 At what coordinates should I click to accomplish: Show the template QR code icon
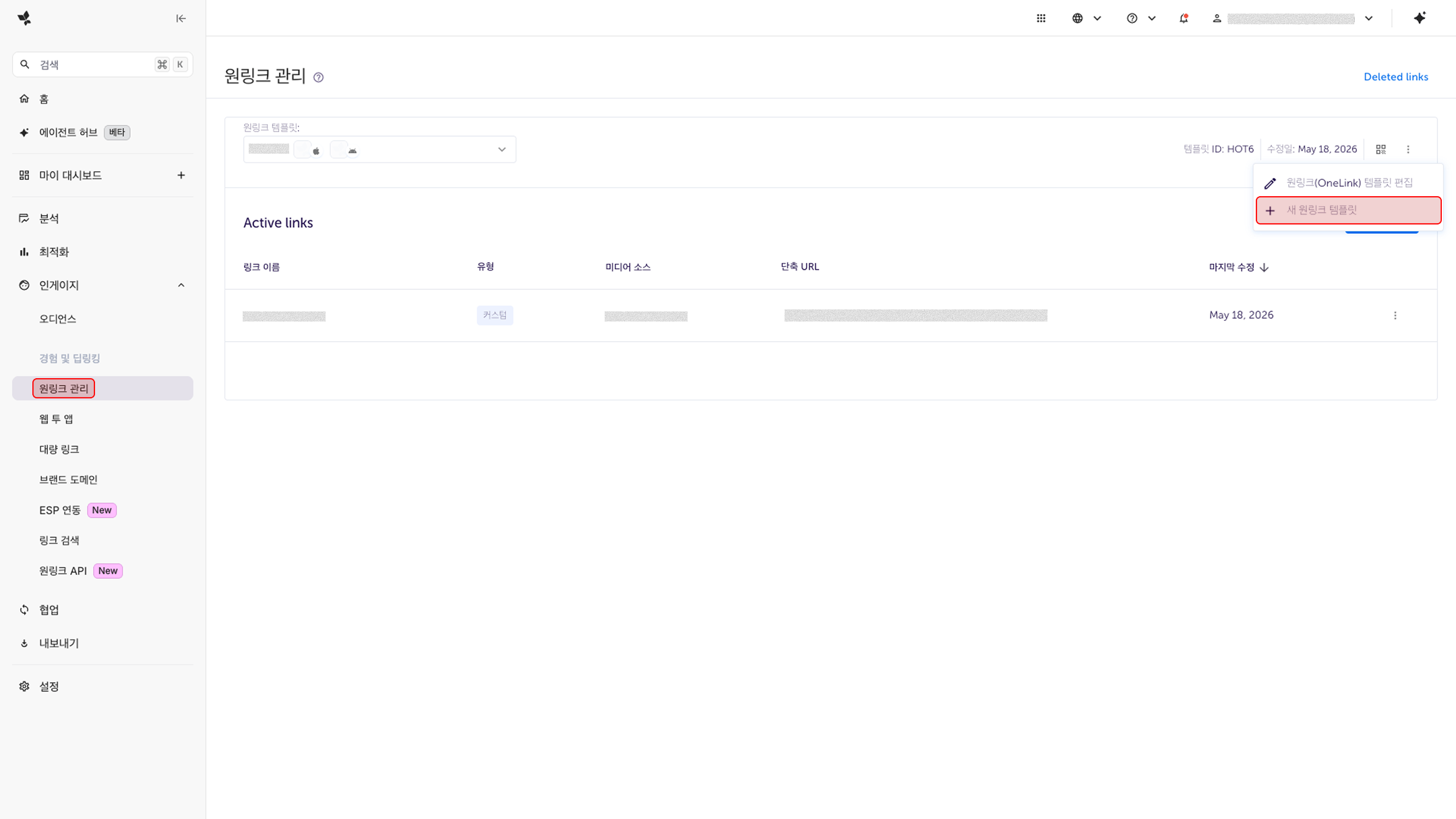1381,150
